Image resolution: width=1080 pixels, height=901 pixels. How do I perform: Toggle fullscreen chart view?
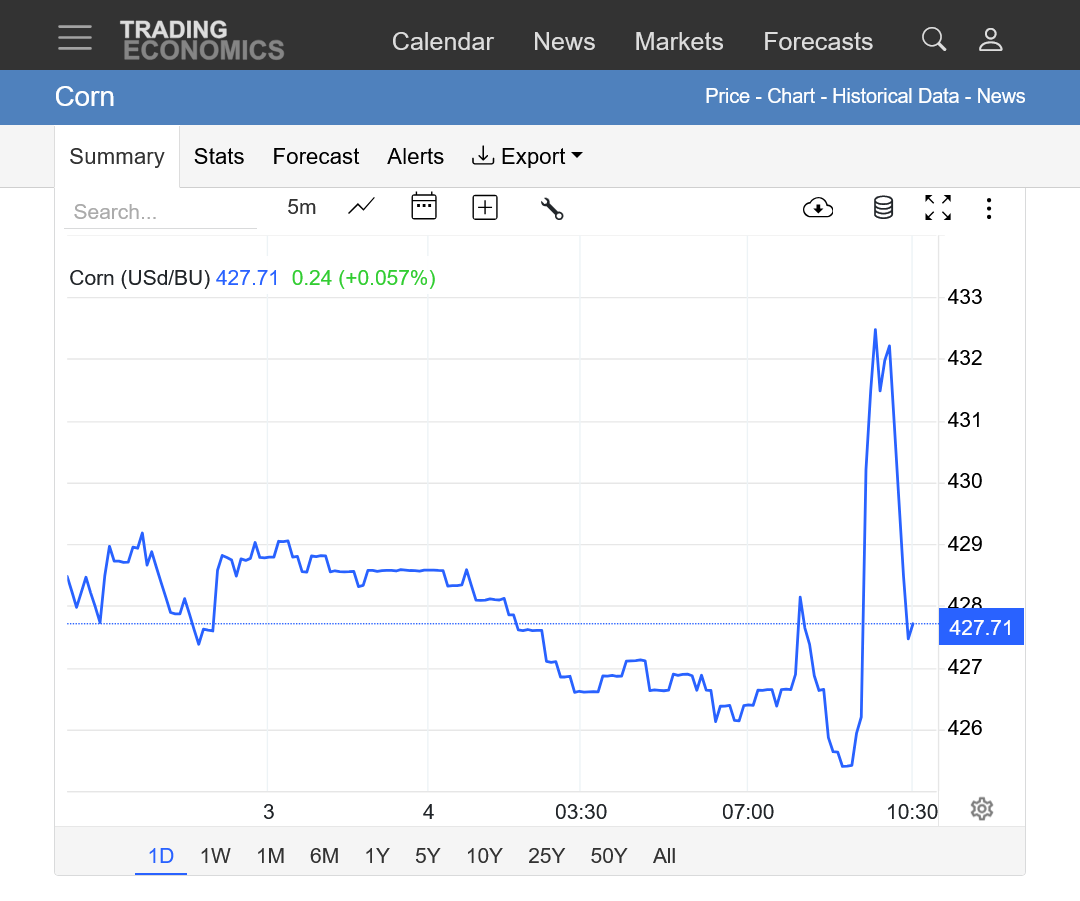tap(938, 208)
